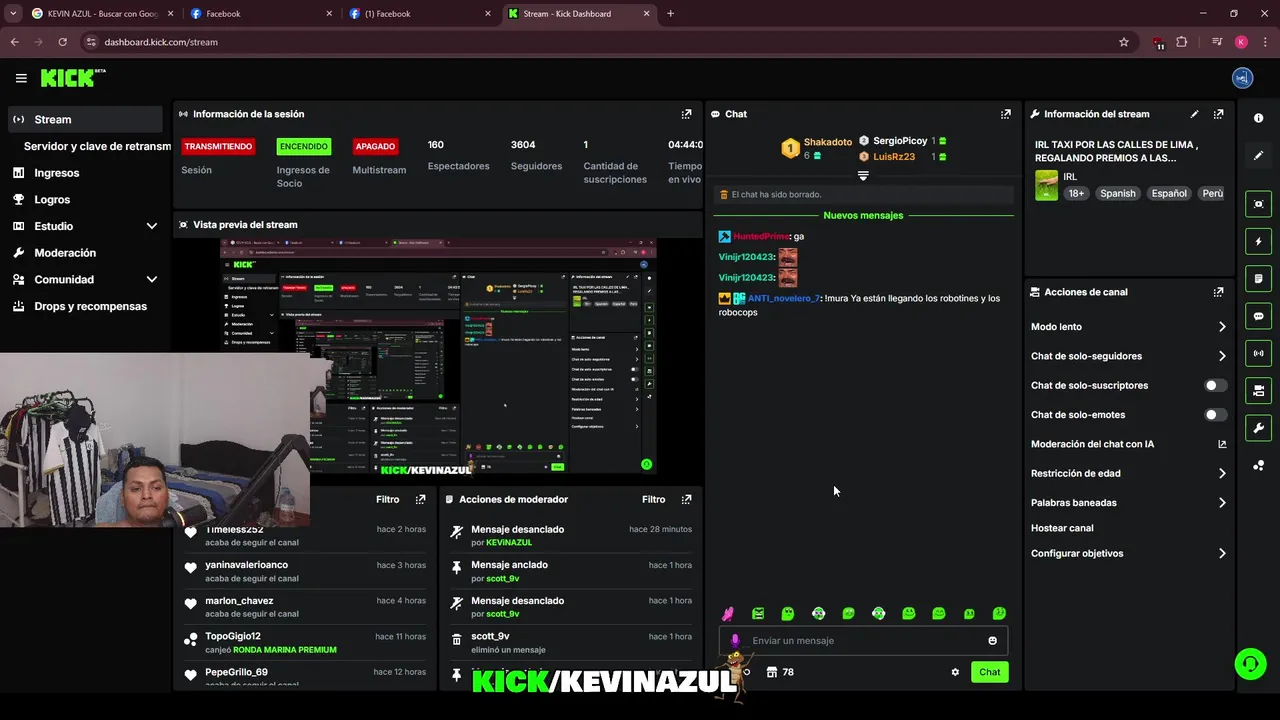Click the lightning bolt icon in right rail
The height and width of the screenshot is (720, 1280).
[x=1258, y=241]
